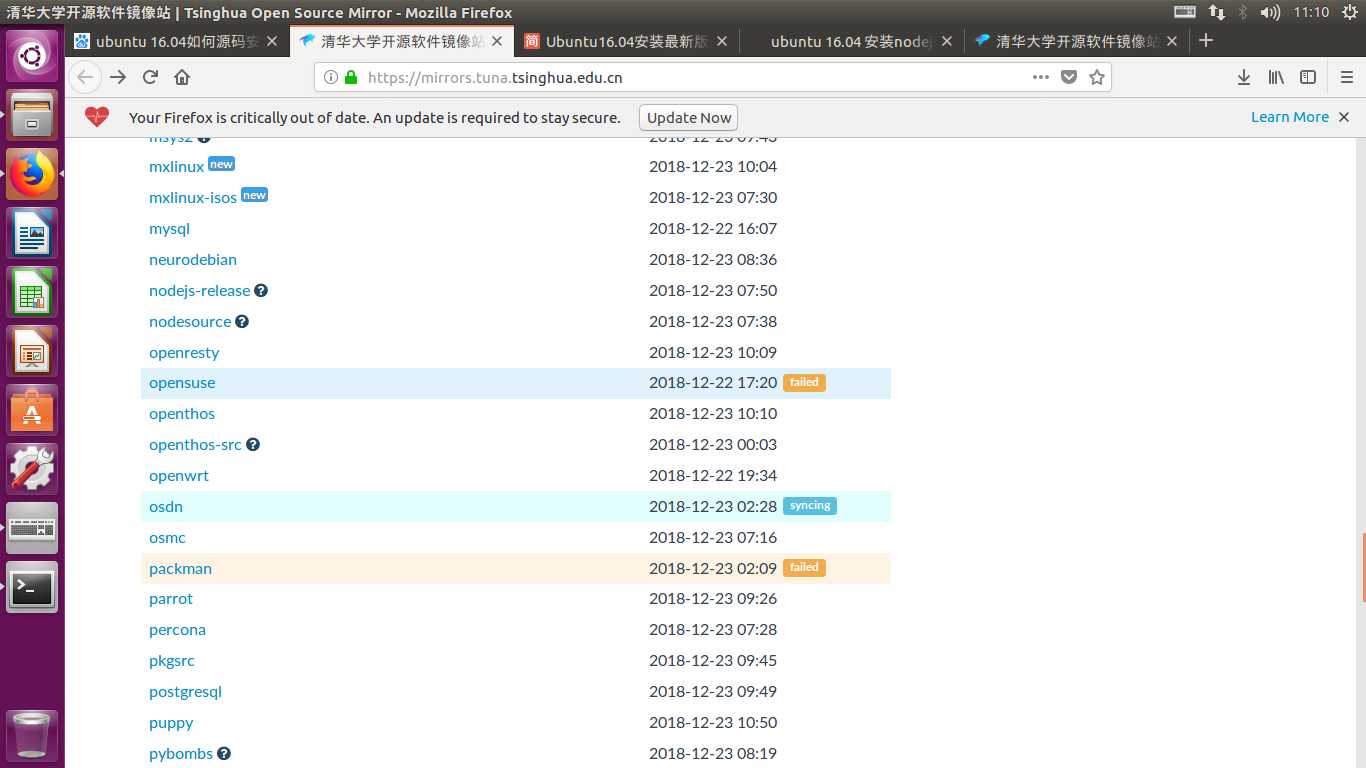This screenshot has width=1366, height=768.
Task: Click the green secure padlock icon
Action: 350,77
